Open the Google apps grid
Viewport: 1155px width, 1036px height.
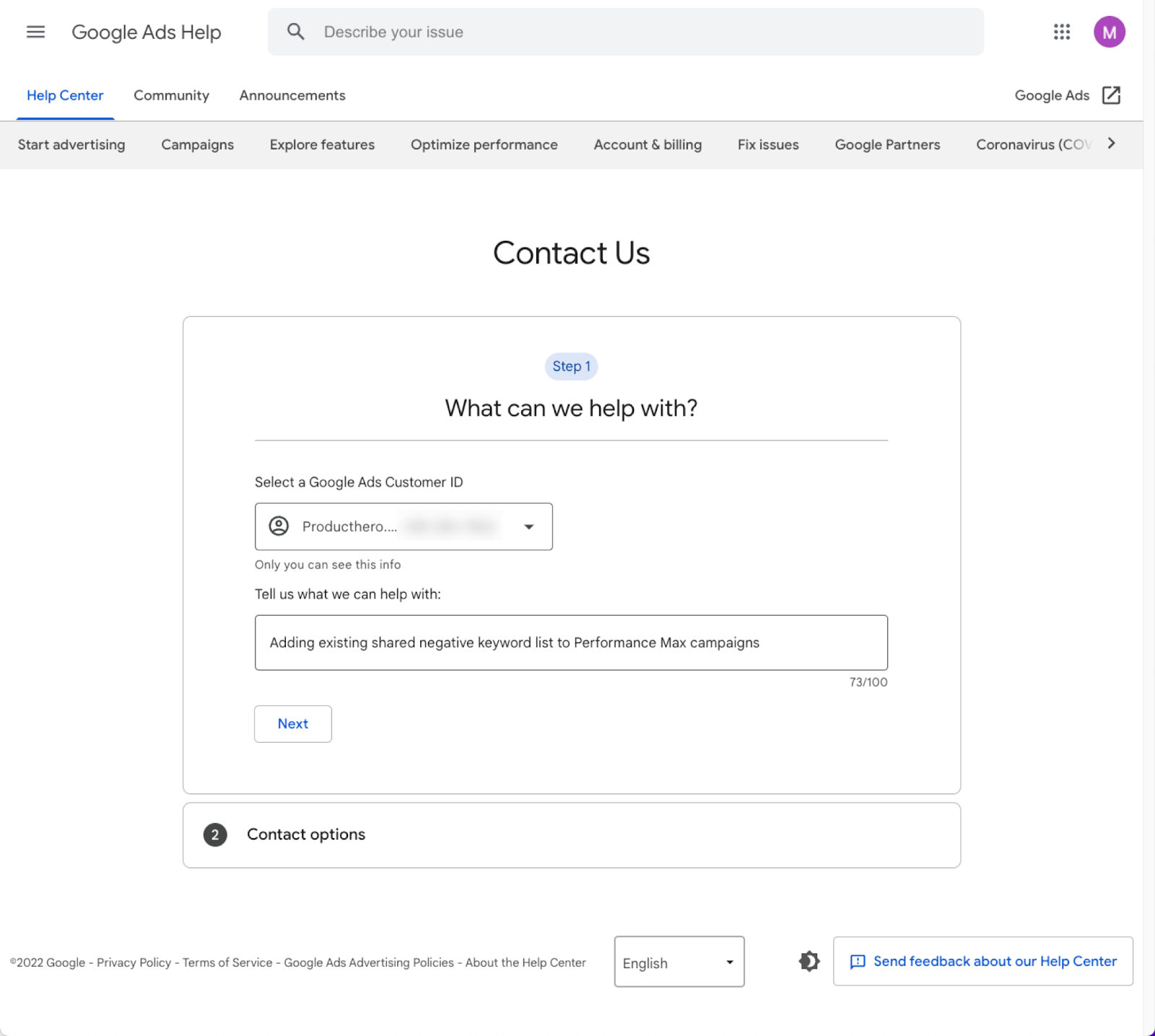click(x=1061, y=32)
